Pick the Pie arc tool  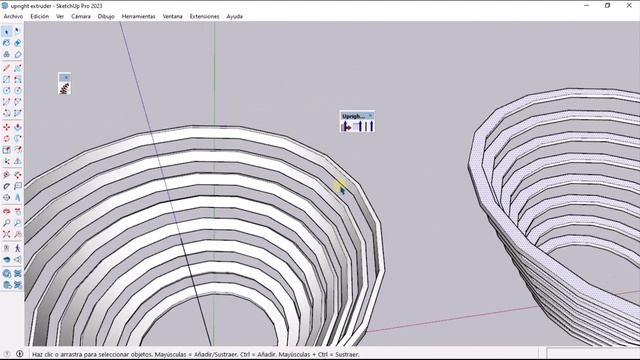18,113
